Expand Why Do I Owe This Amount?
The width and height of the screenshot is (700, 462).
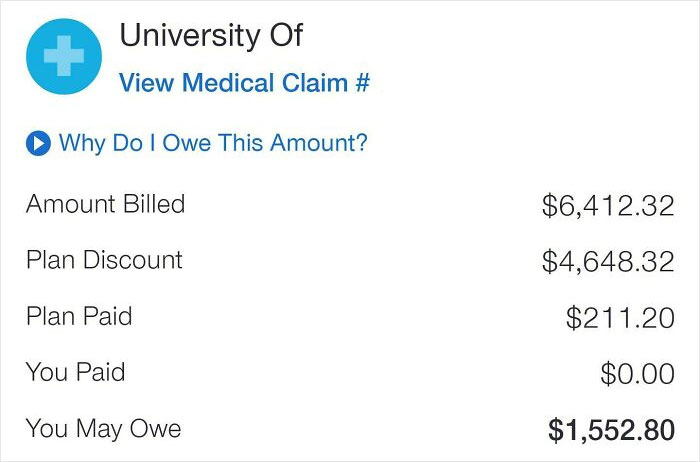point(212,143)
